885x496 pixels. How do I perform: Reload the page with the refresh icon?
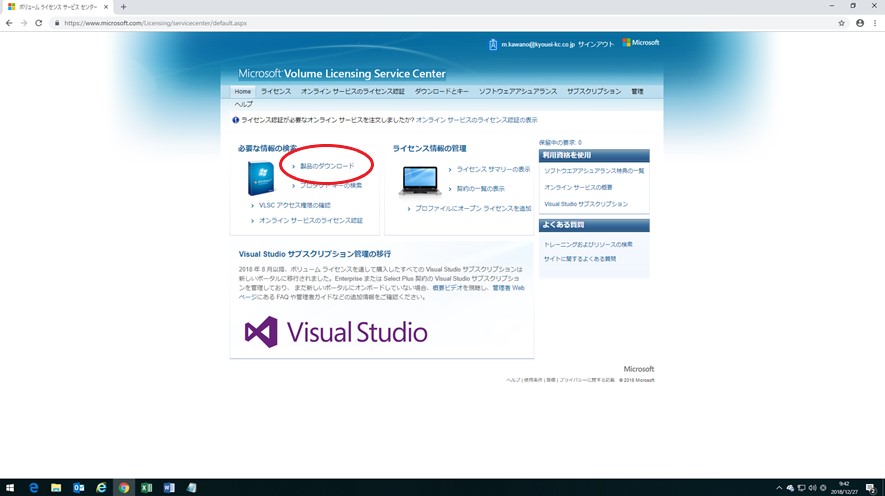[38, 23]
